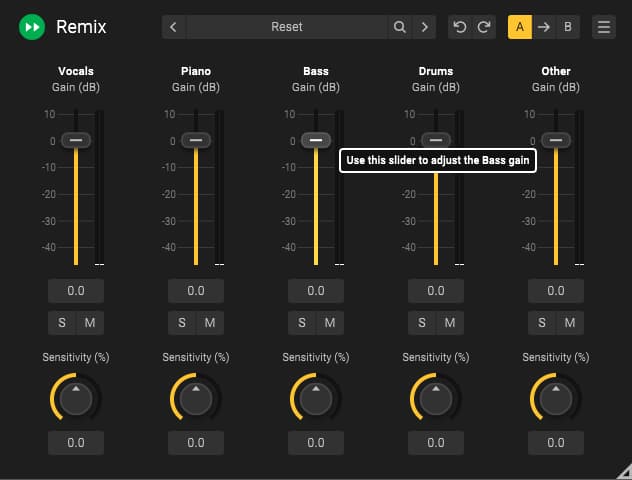Viewport: 632px width, 480px height.
Task: Click the Other sensitivity knob
Action: point(556,398)
